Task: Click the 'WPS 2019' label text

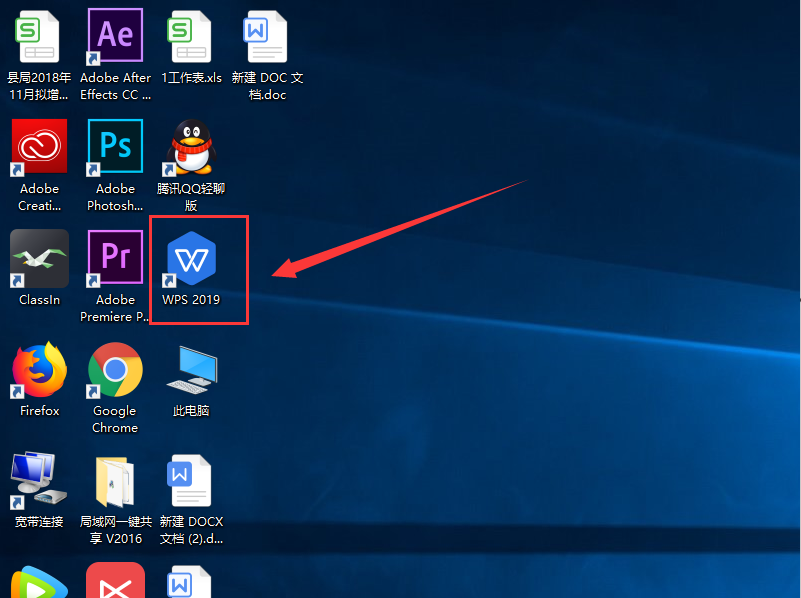Action: [191, 300]
